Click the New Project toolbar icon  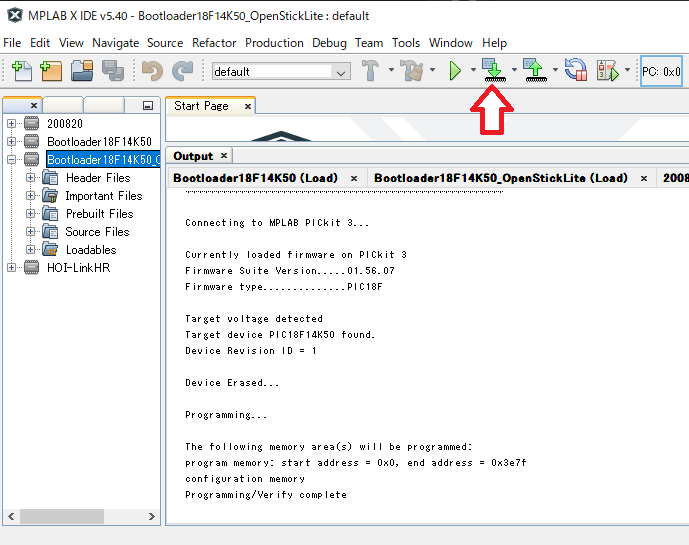point(51,71)
